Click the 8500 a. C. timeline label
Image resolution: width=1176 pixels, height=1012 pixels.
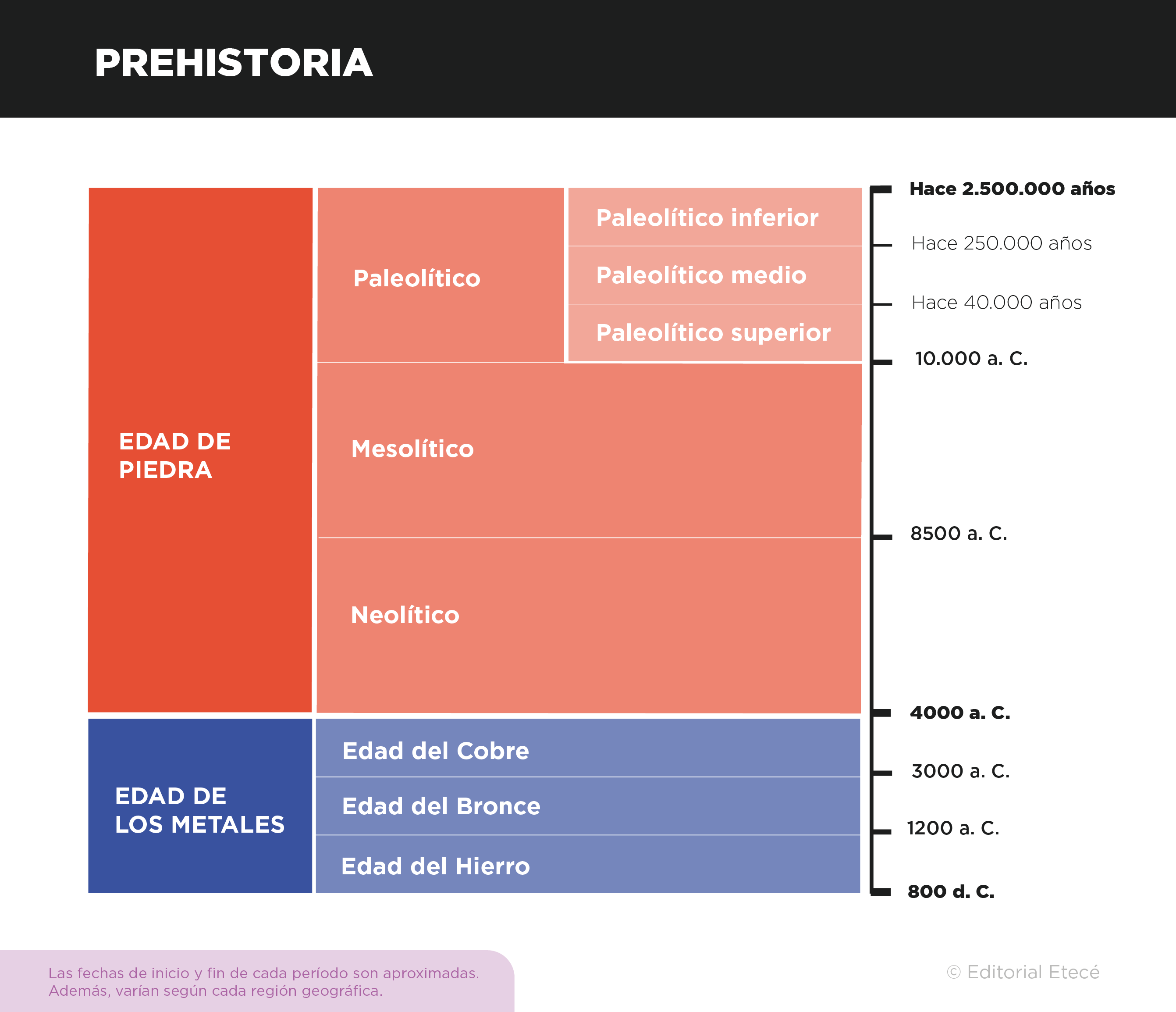958,533
